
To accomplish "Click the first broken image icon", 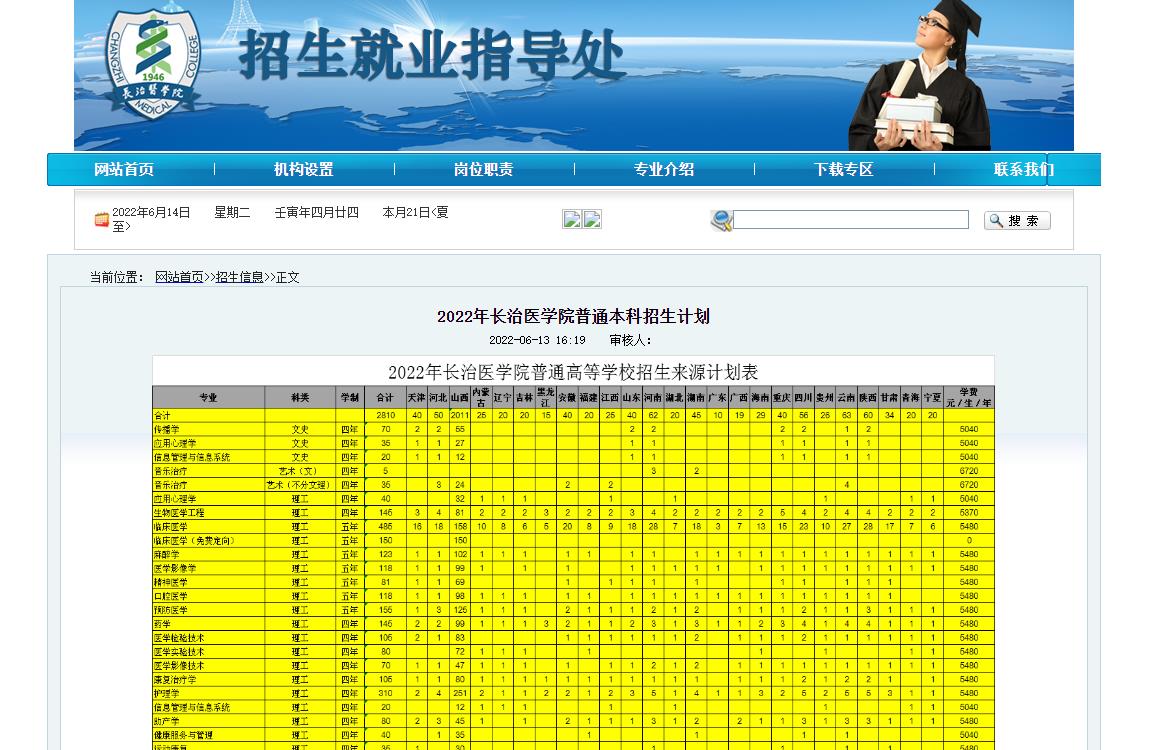I will pyautogui.click(x=572, y=220).
